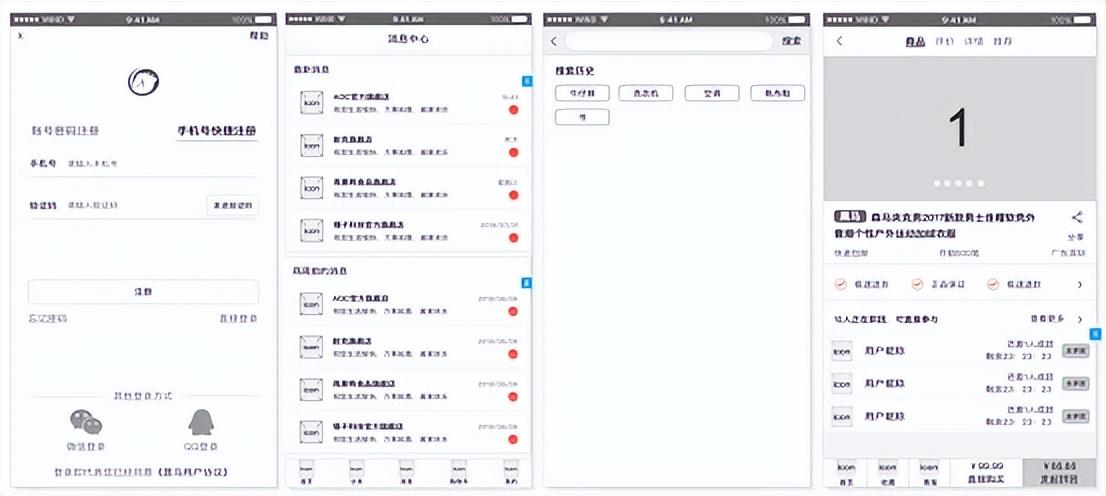Select the 空调 search history tag
Screen dimensions: 1106x496
coord(712,93)
